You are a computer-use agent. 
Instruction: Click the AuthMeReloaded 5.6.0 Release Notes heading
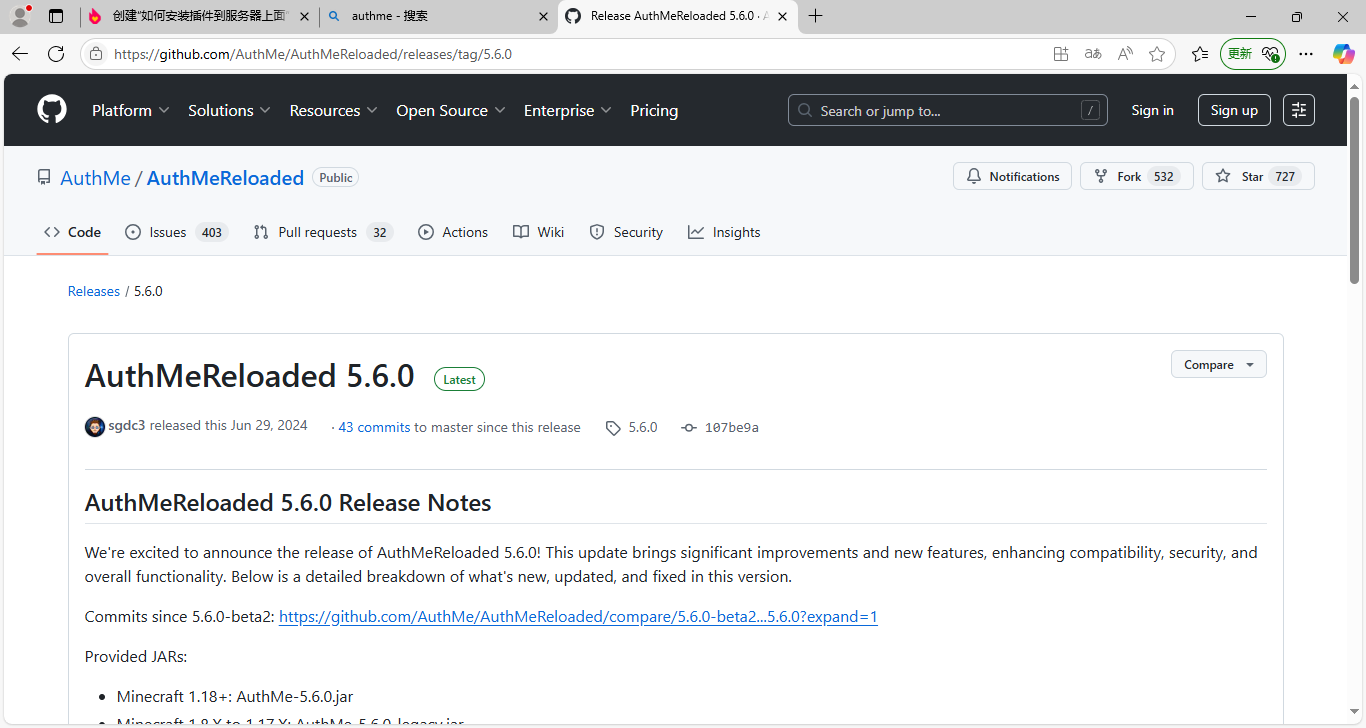tap(288, 503)
